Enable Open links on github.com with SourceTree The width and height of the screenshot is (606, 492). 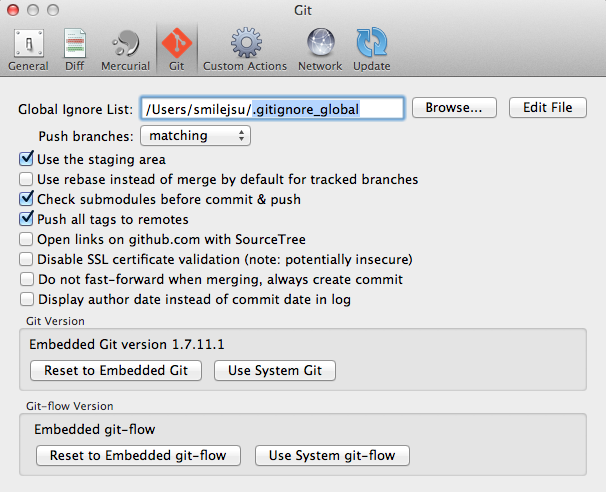26,239
